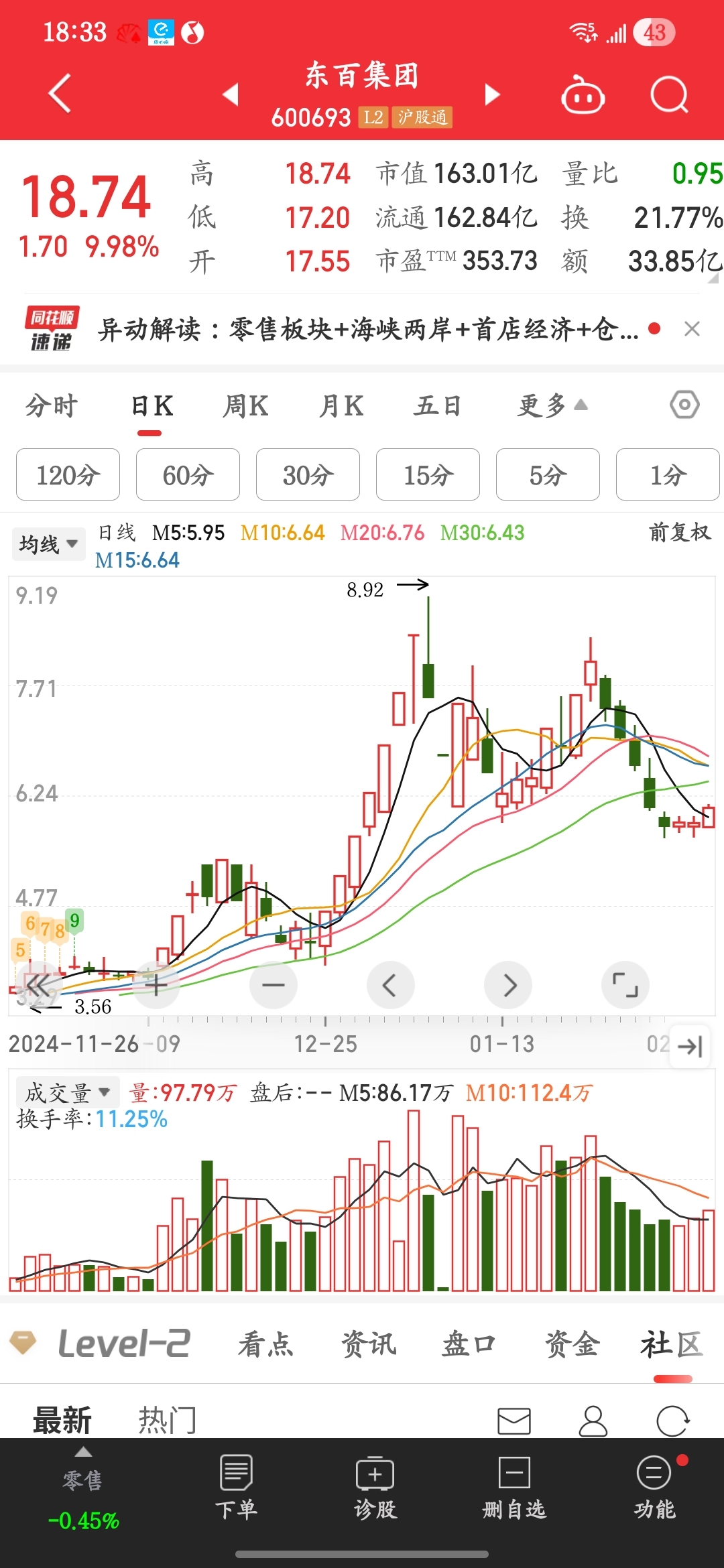Tap the back arrow icon
Viewport: 724px width, 1568px height.
[60, 94]
